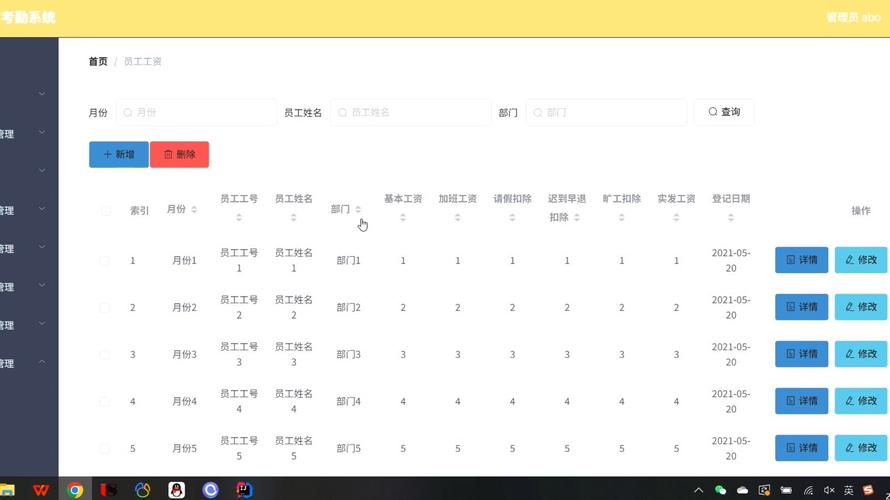
Task: Click 修改 edit for row 月份5
Action: coord(861,448)
